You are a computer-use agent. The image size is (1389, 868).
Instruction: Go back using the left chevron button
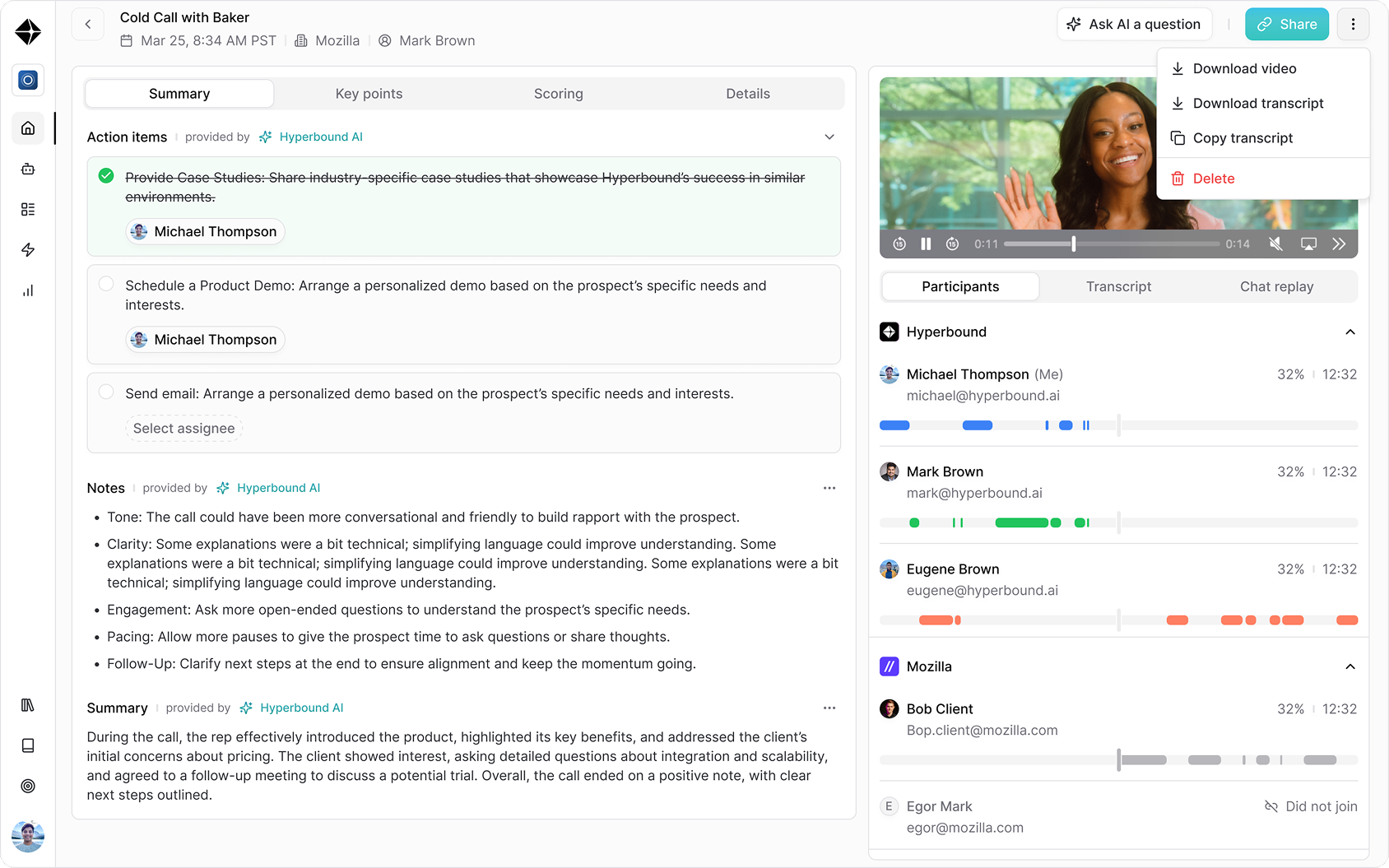click(x=88, y=25)
